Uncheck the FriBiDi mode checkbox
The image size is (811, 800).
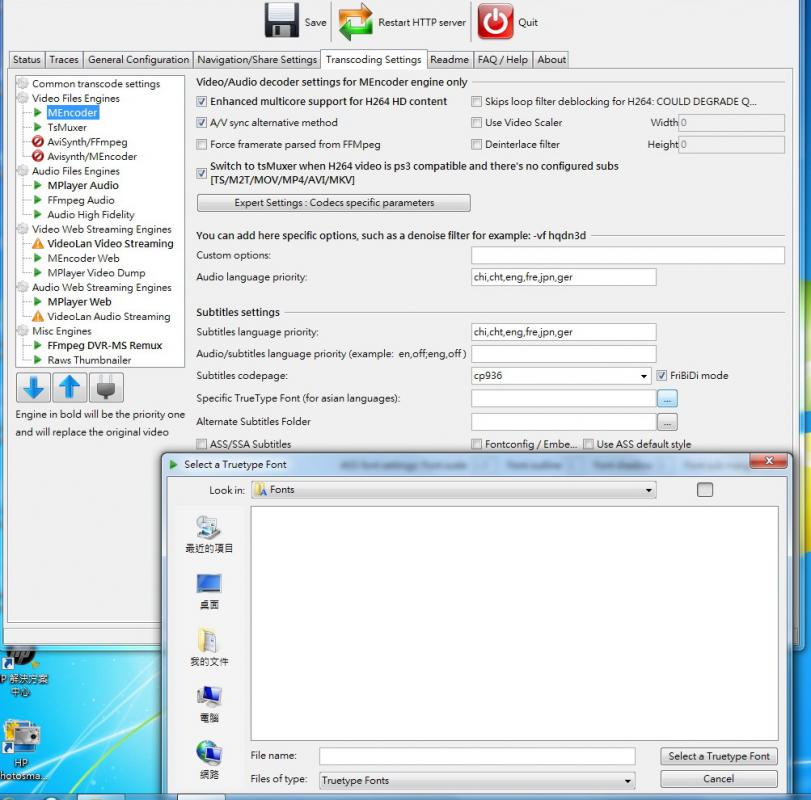662,376
